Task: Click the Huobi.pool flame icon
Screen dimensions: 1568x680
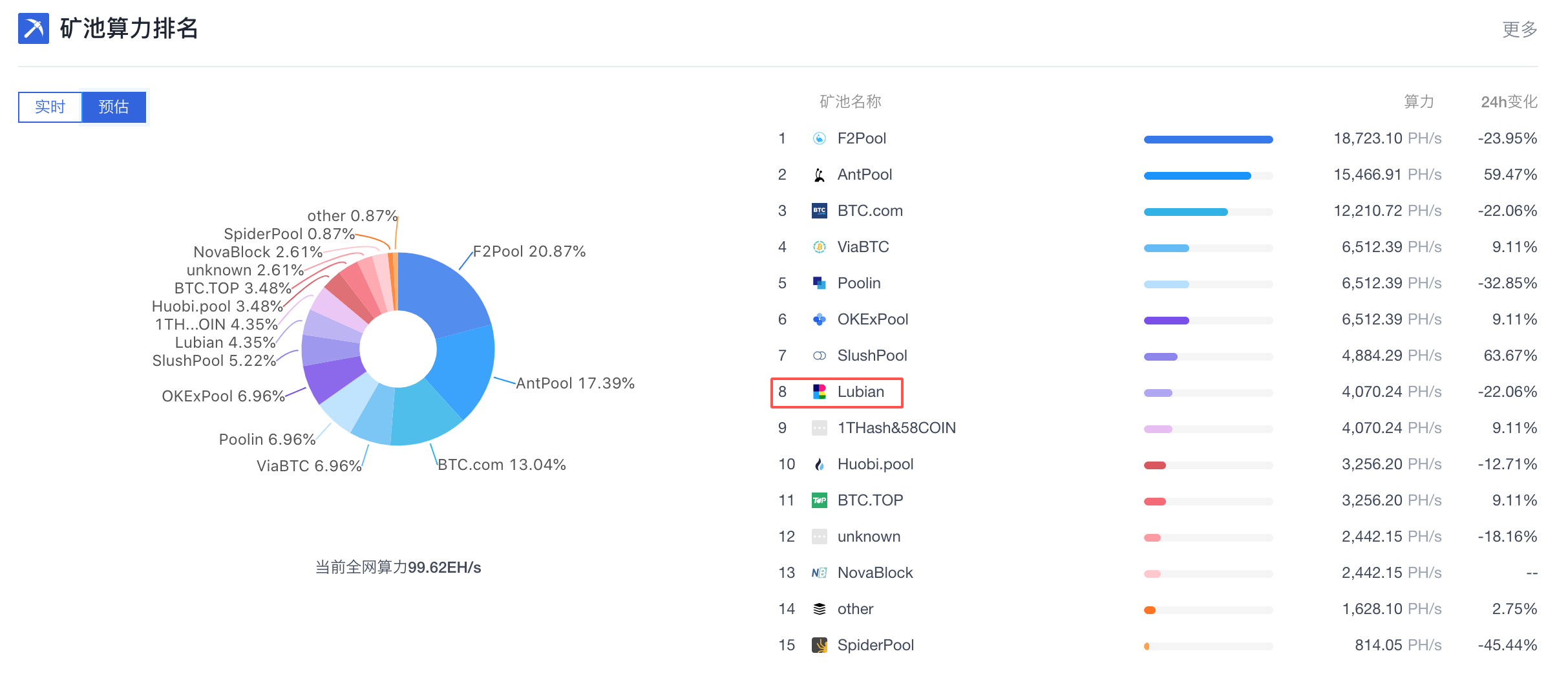Action: (820, 464)
